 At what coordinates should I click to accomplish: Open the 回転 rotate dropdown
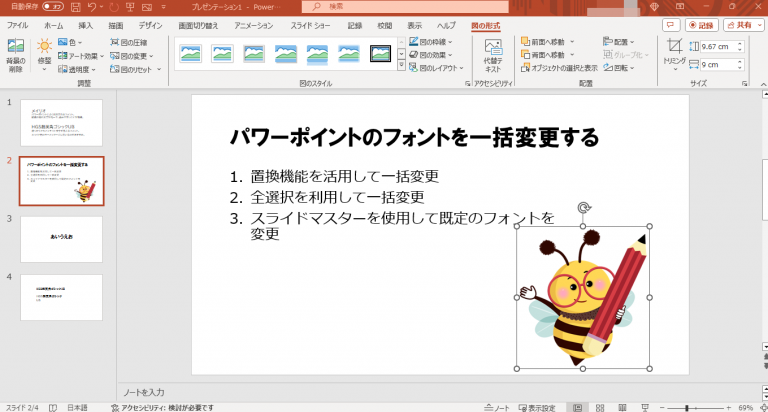coord(618,68)
